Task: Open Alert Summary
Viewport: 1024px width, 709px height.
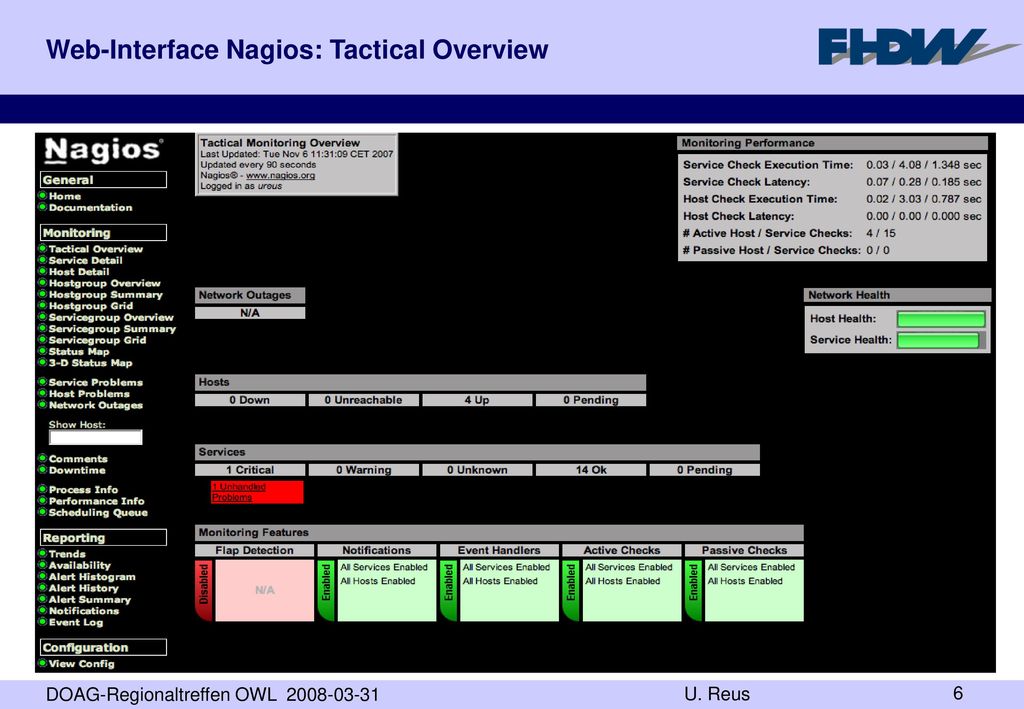Action: click(x=89, y=599)
